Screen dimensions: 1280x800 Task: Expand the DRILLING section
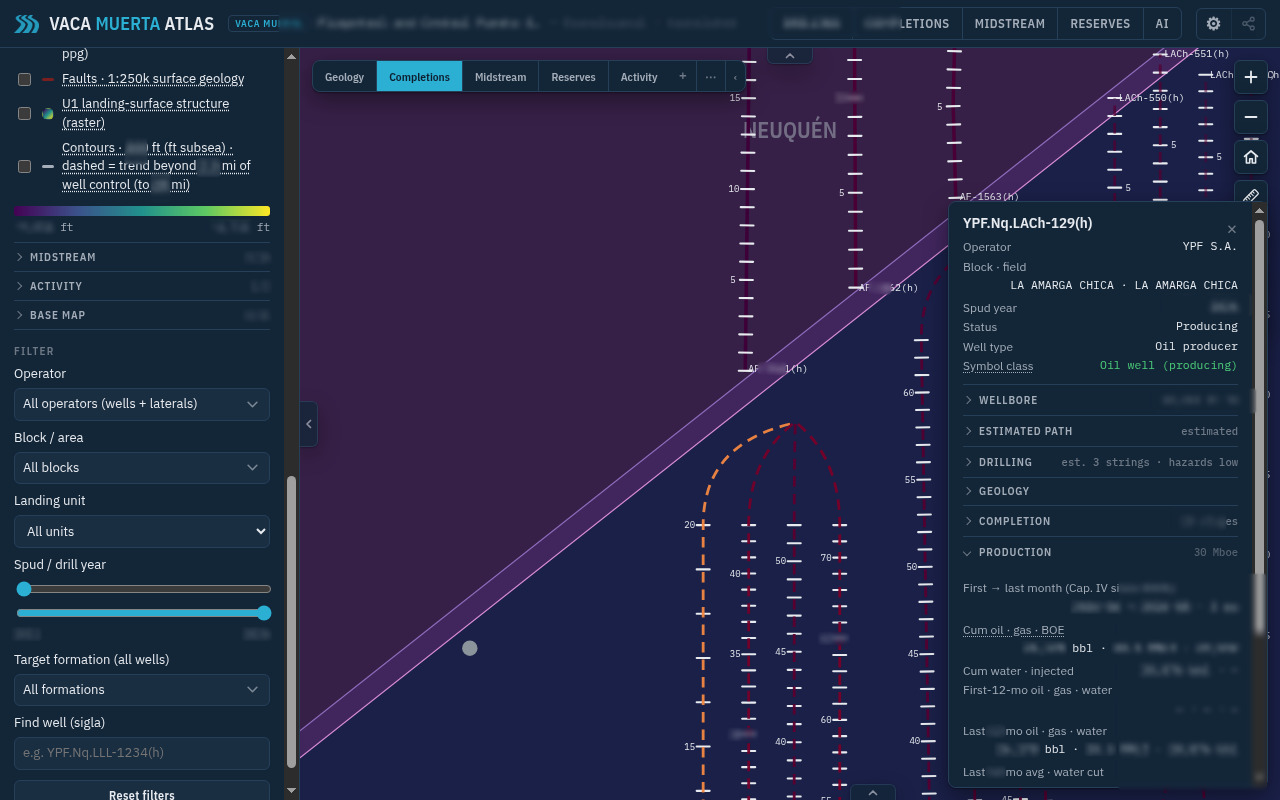(x=1100, y=462)
